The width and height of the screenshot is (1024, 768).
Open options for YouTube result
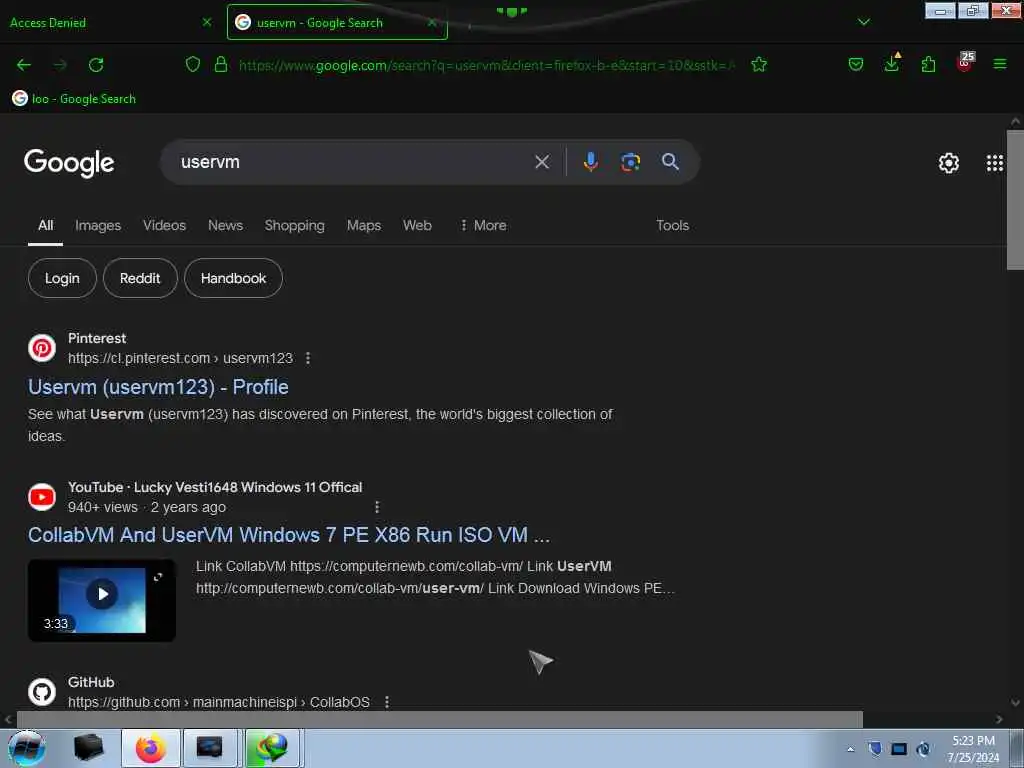click(377, 507)
